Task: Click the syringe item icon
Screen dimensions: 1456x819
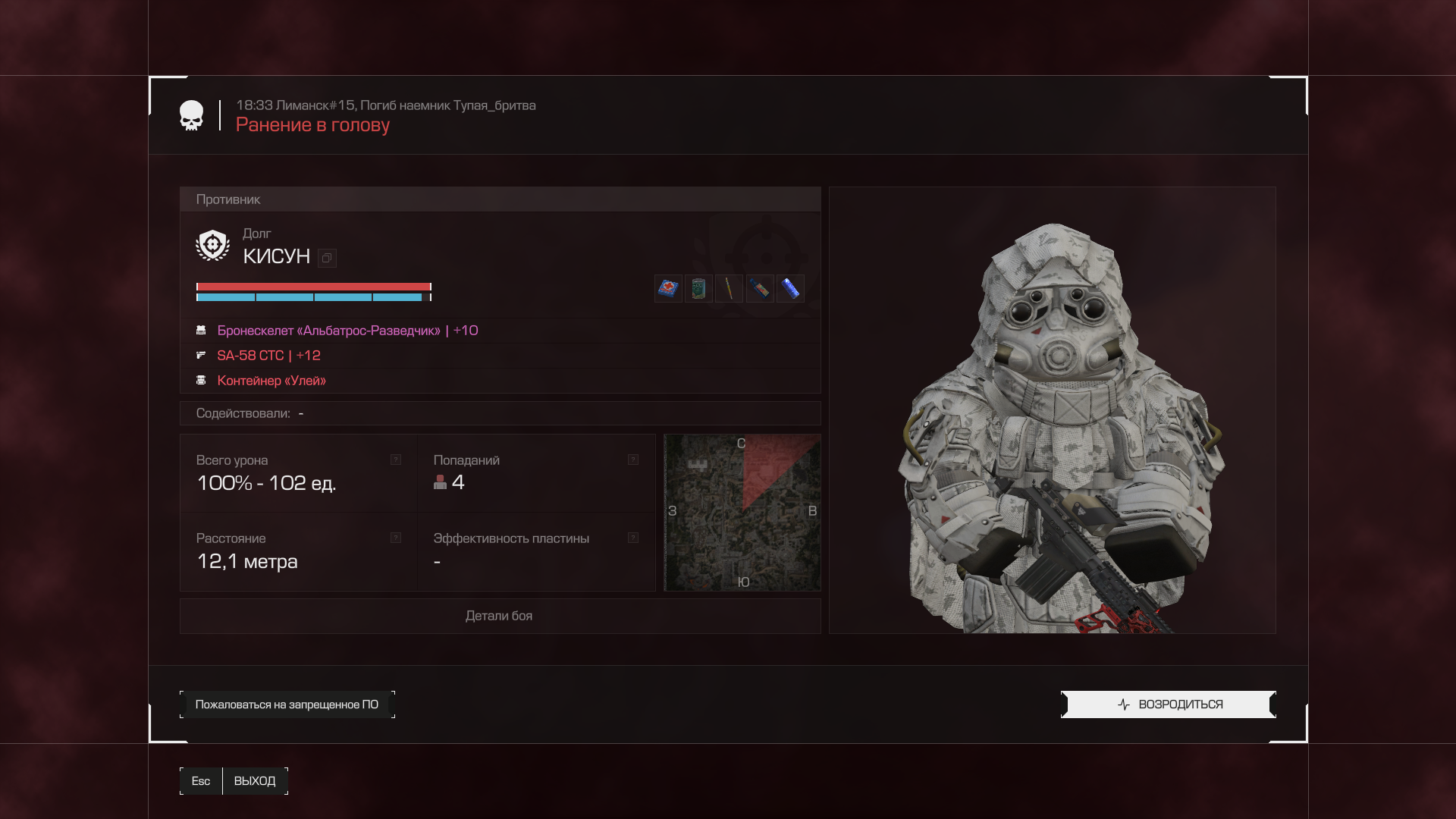Action: click(729, 288)
